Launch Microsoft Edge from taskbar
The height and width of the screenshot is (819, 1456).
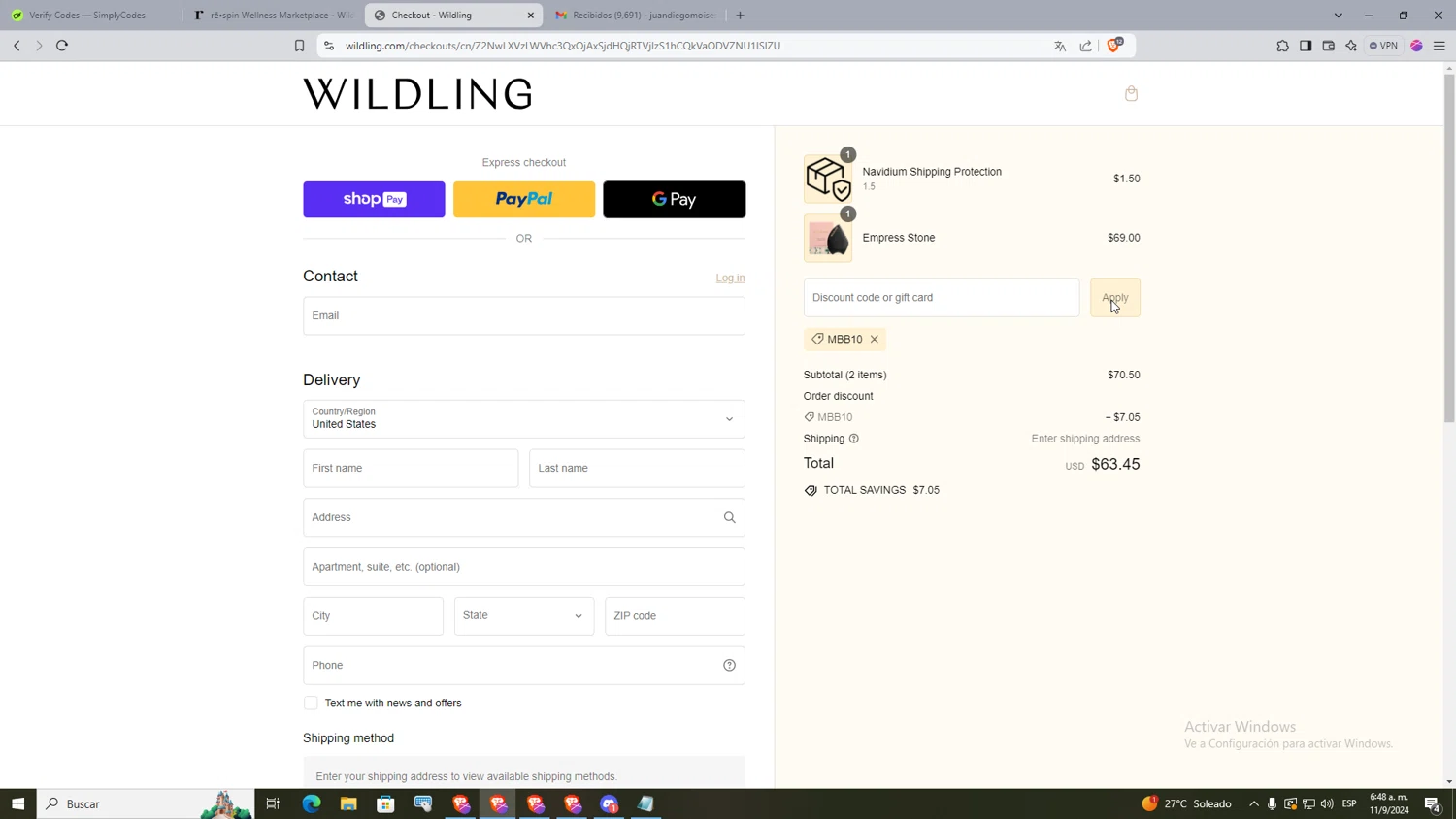pos(312,804)
